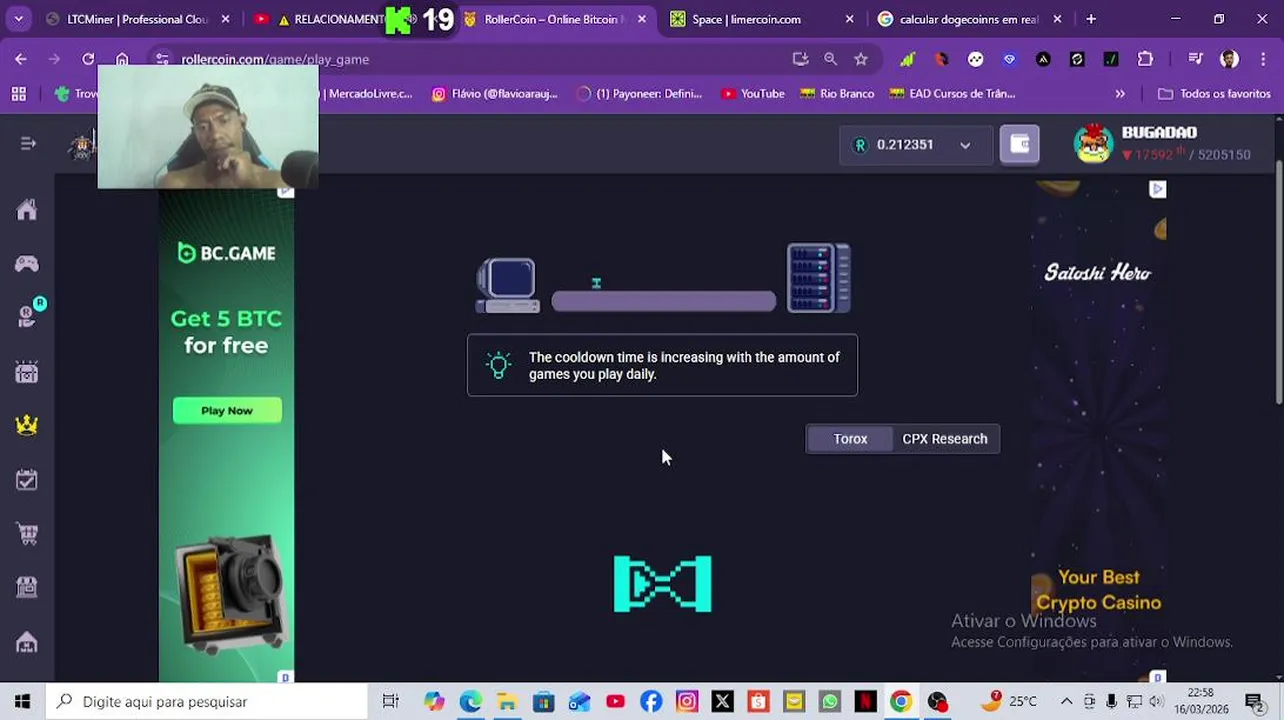Open the Chrome profile avatar
Image resolution: width=1284 pixels, height=720 pixels.
[x=1230, y=59]
